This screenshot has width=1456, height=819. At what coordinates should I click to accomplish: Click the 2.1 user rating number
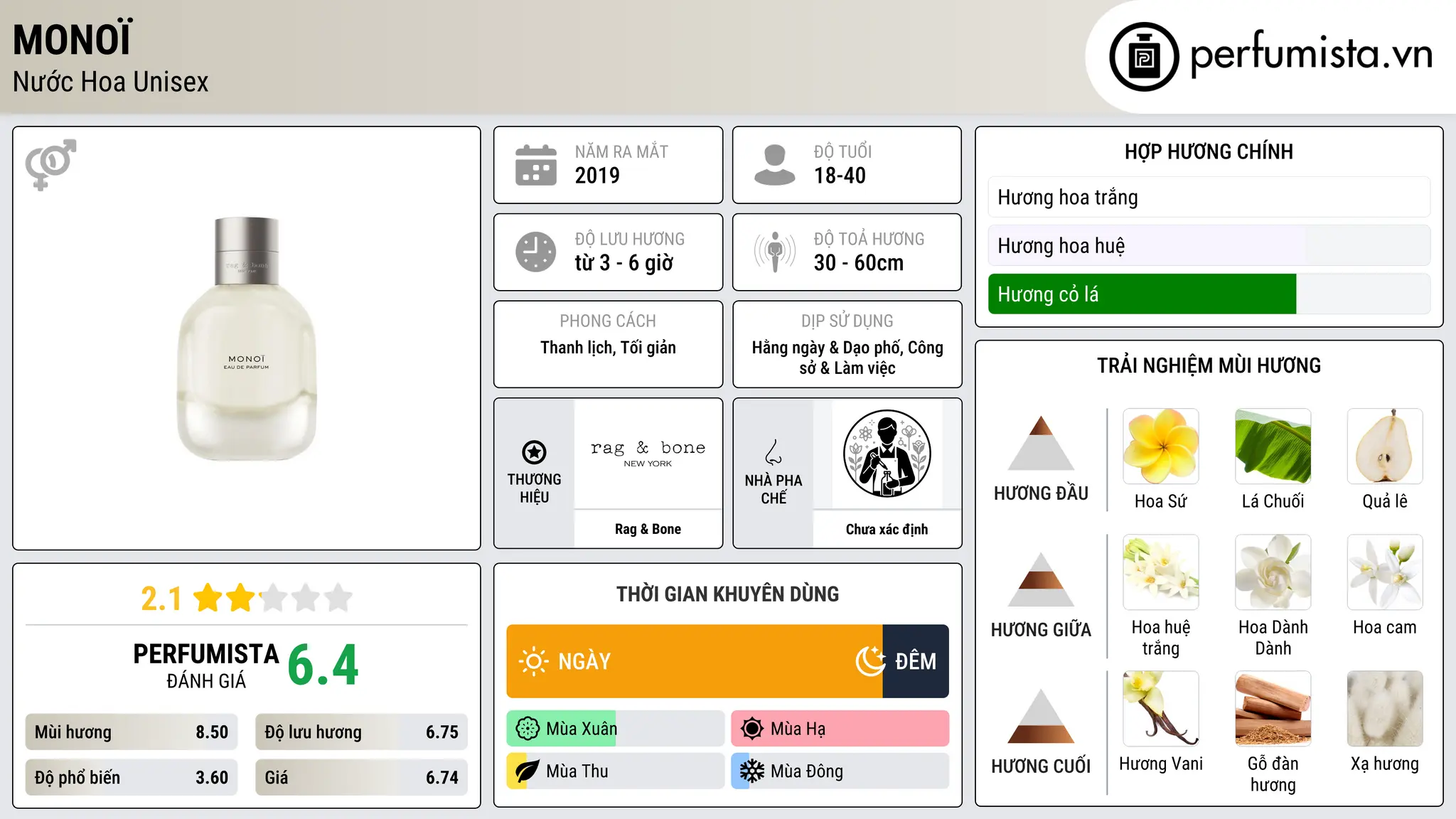click(161, 599)
